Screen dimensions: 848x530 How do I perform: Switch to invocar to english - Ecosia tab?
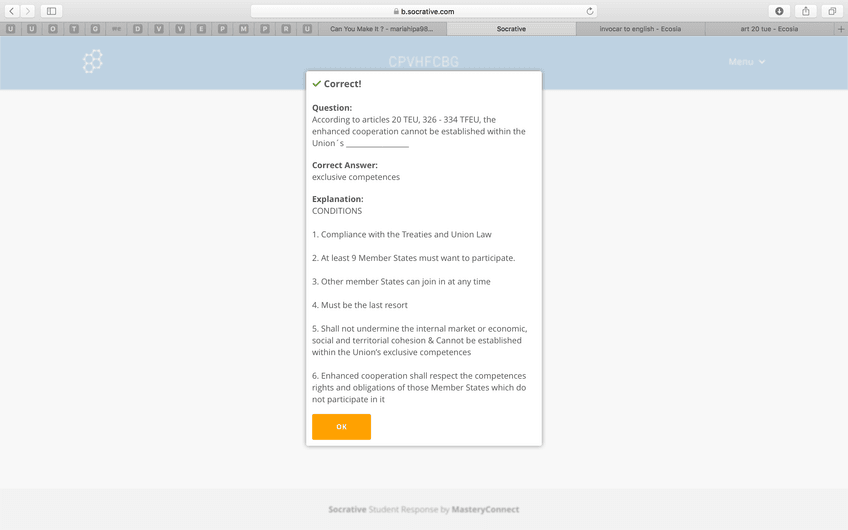click(640, 29)
